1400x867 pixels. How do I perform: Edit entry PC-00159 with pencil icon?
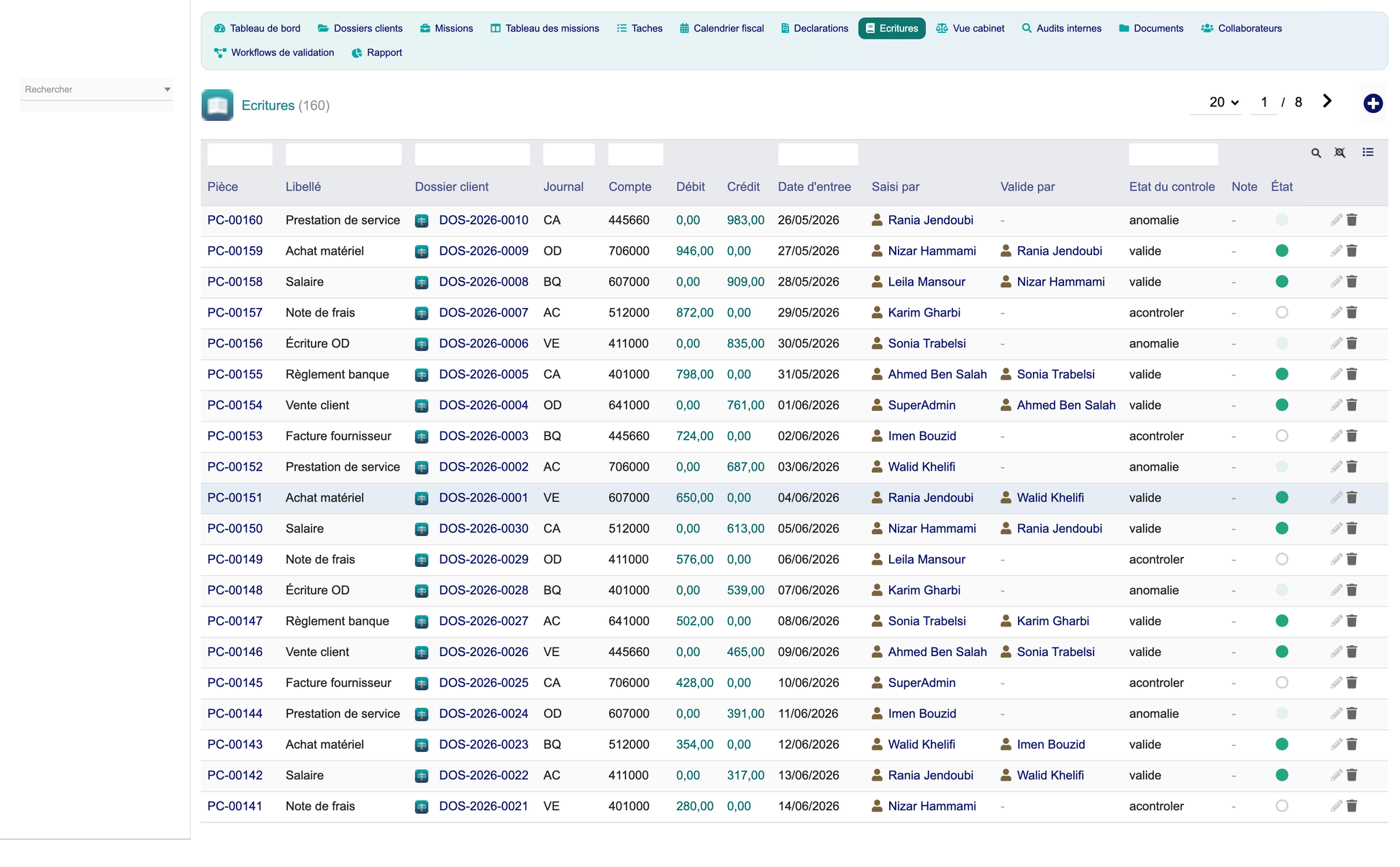pos(1336,250)
